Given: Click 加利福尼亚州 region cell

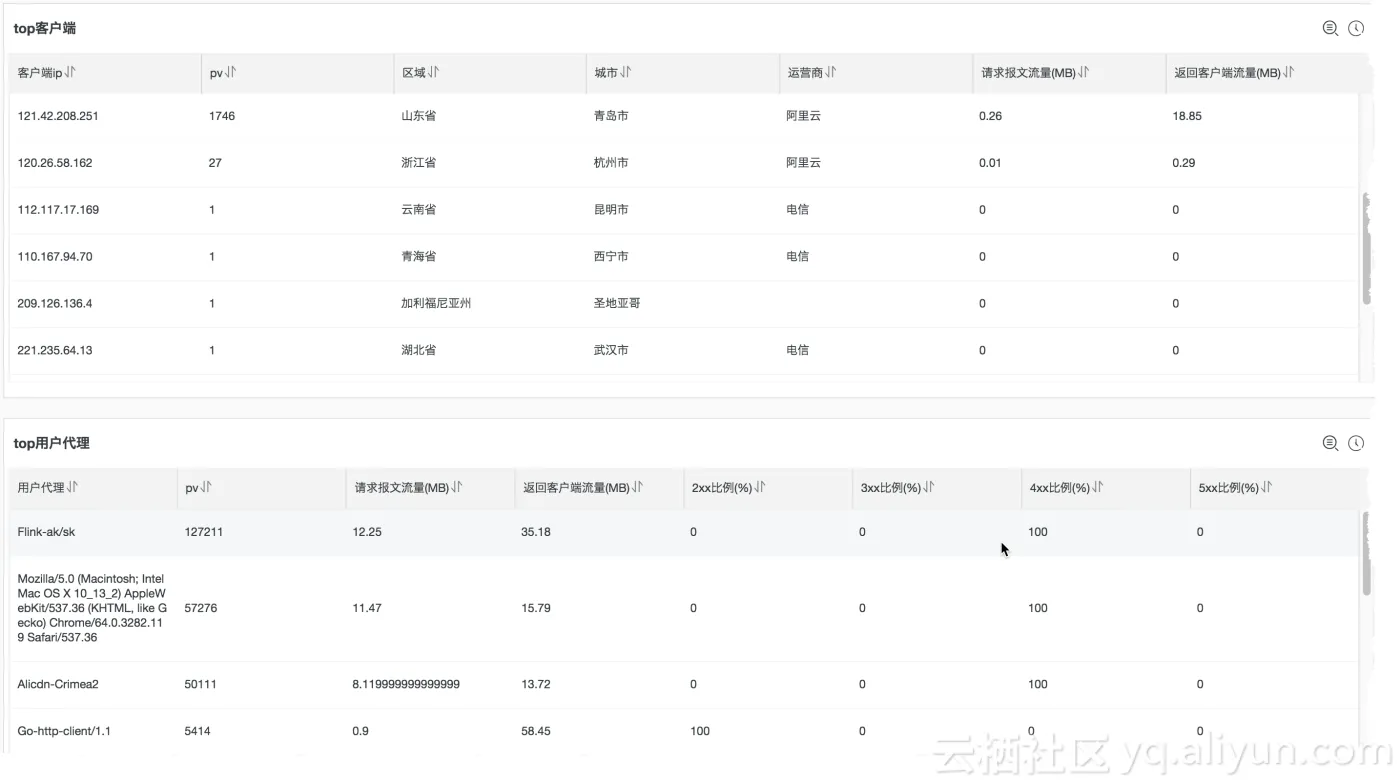Looking at the screenshot, I should pyautogui.click(x=436, y=304).
